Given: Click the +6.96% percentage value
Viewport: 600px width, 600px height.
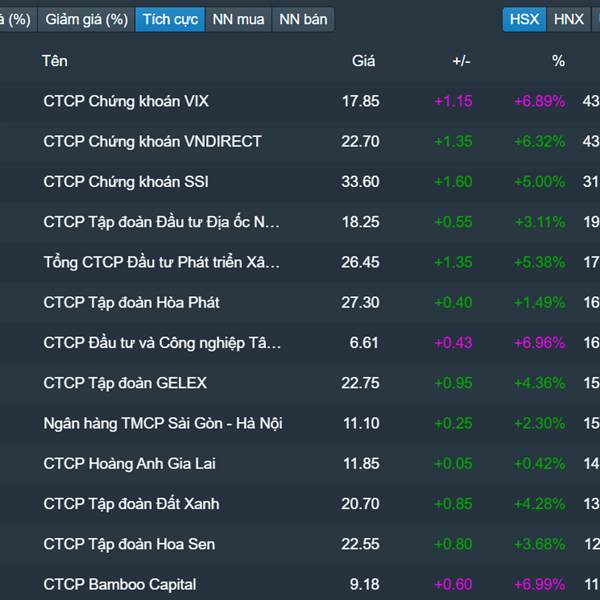Looking at the screenshot, I should (540, 343).
